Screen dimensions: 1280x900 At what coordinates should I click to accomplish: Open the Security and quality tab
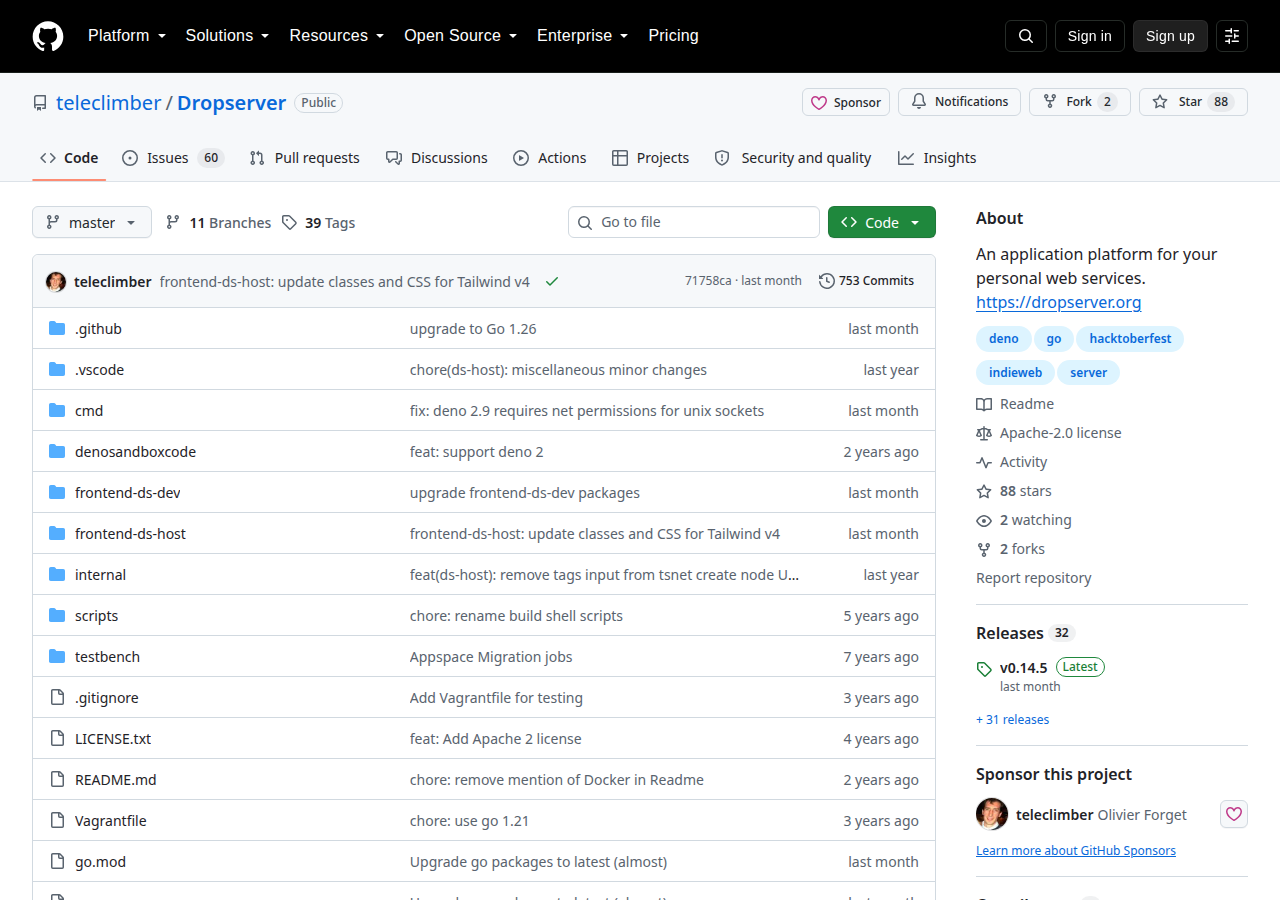coord(793,158)
